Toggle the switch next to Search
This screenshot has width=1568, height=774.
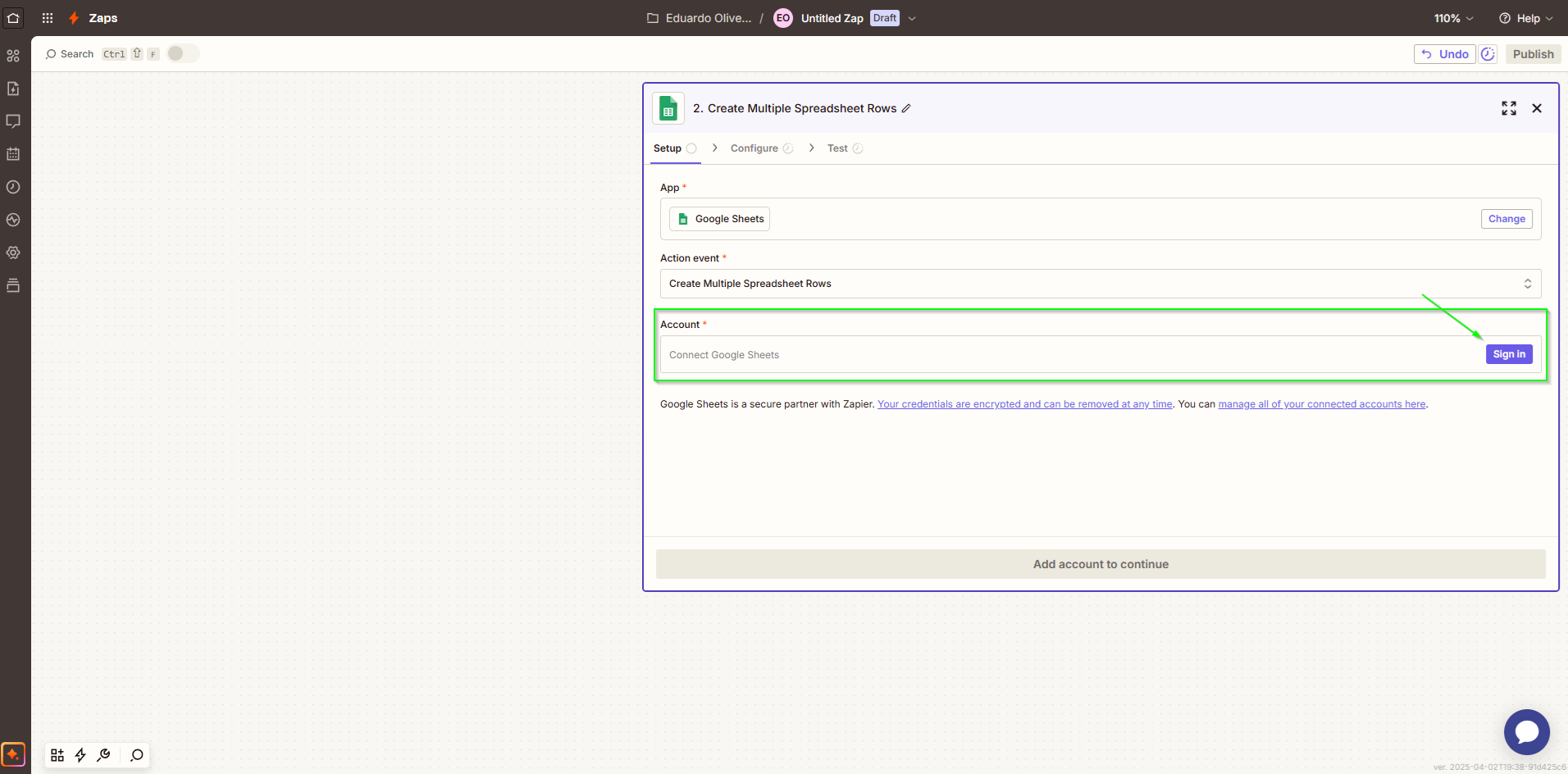(183, 53)
